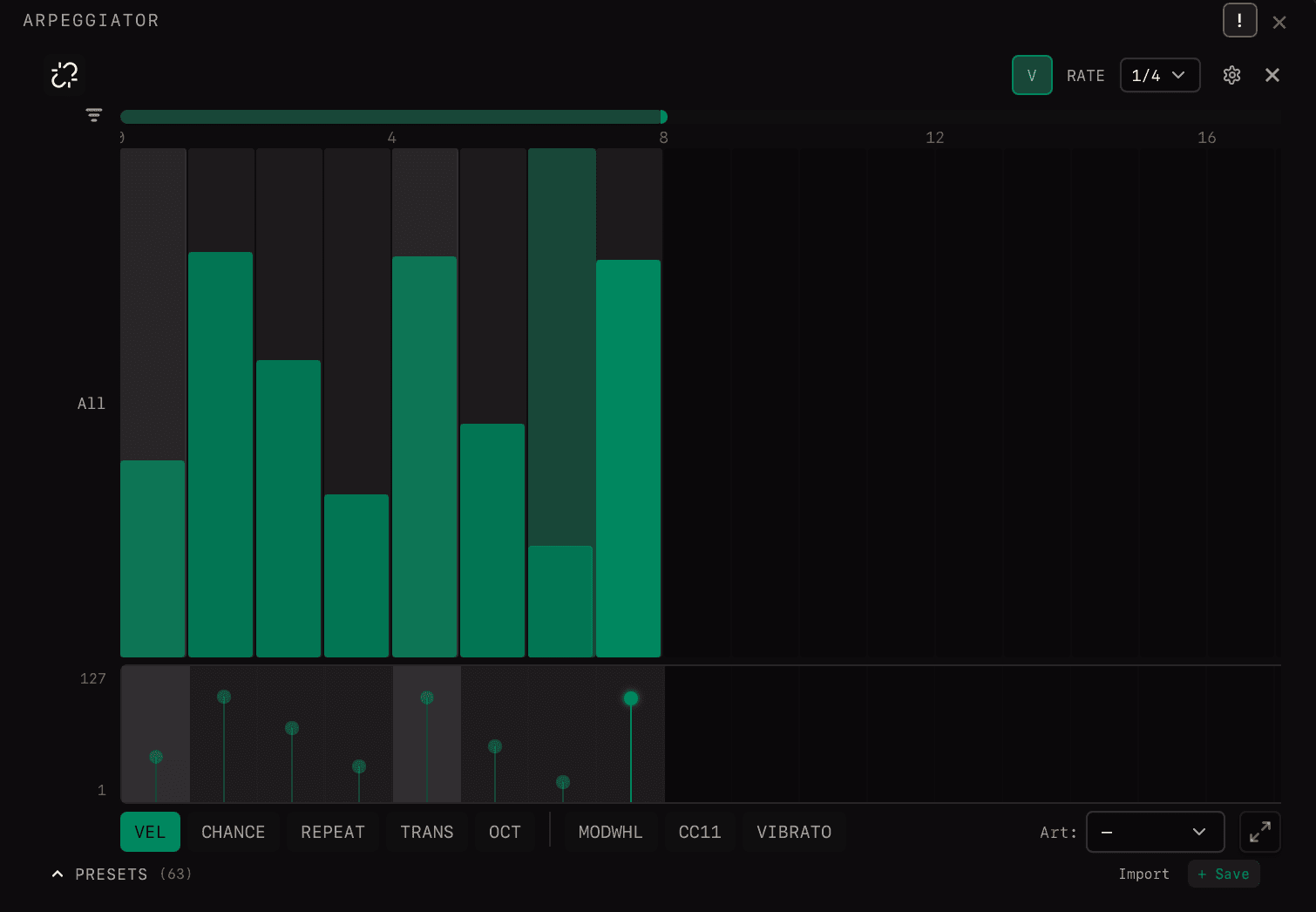Switch to the MODWHL lane tab
This screenshot has width=1316, height=912.
click(610, 832)
